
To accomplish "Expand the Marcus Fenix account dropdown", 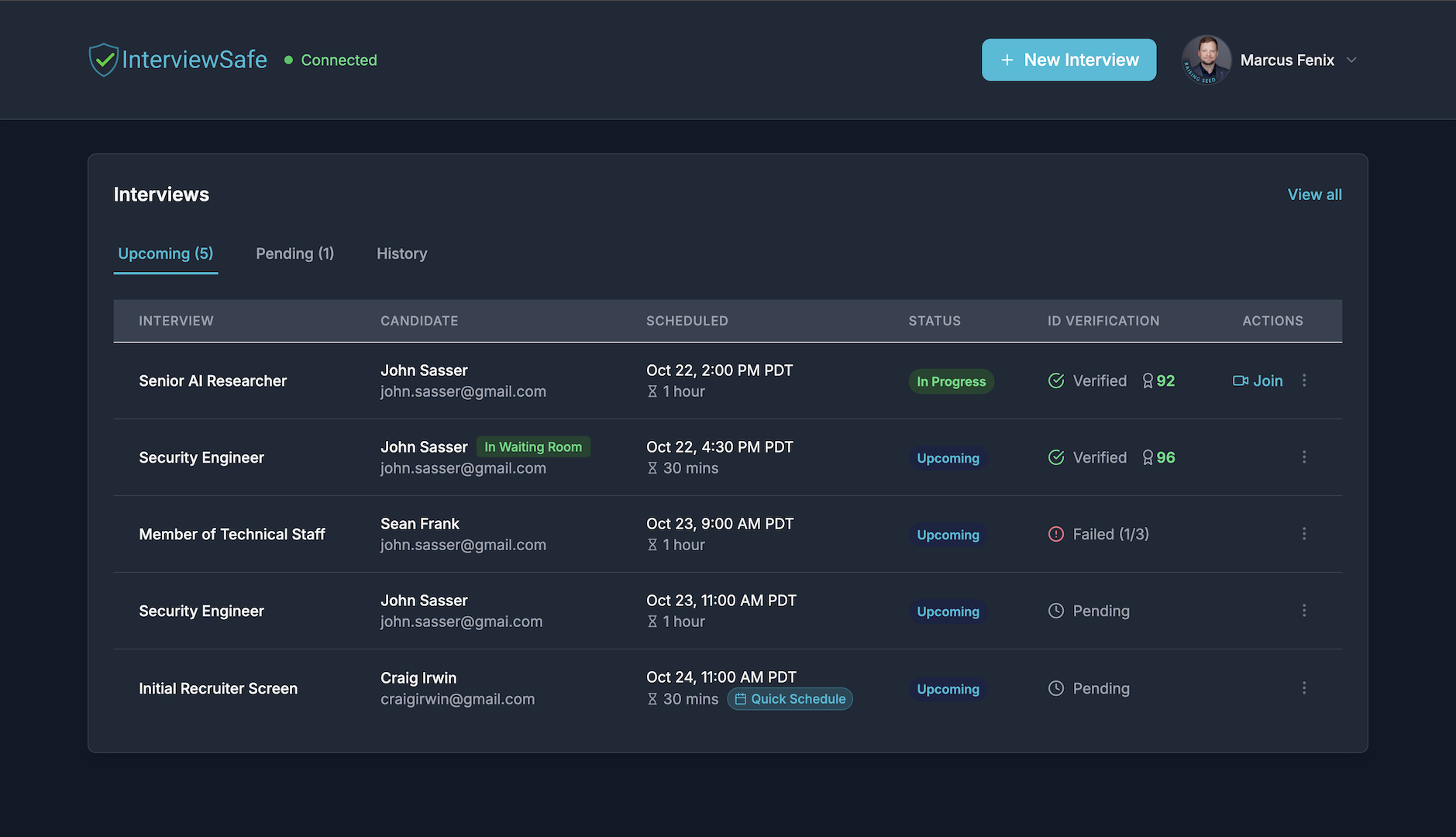I will click(1353, 60).
